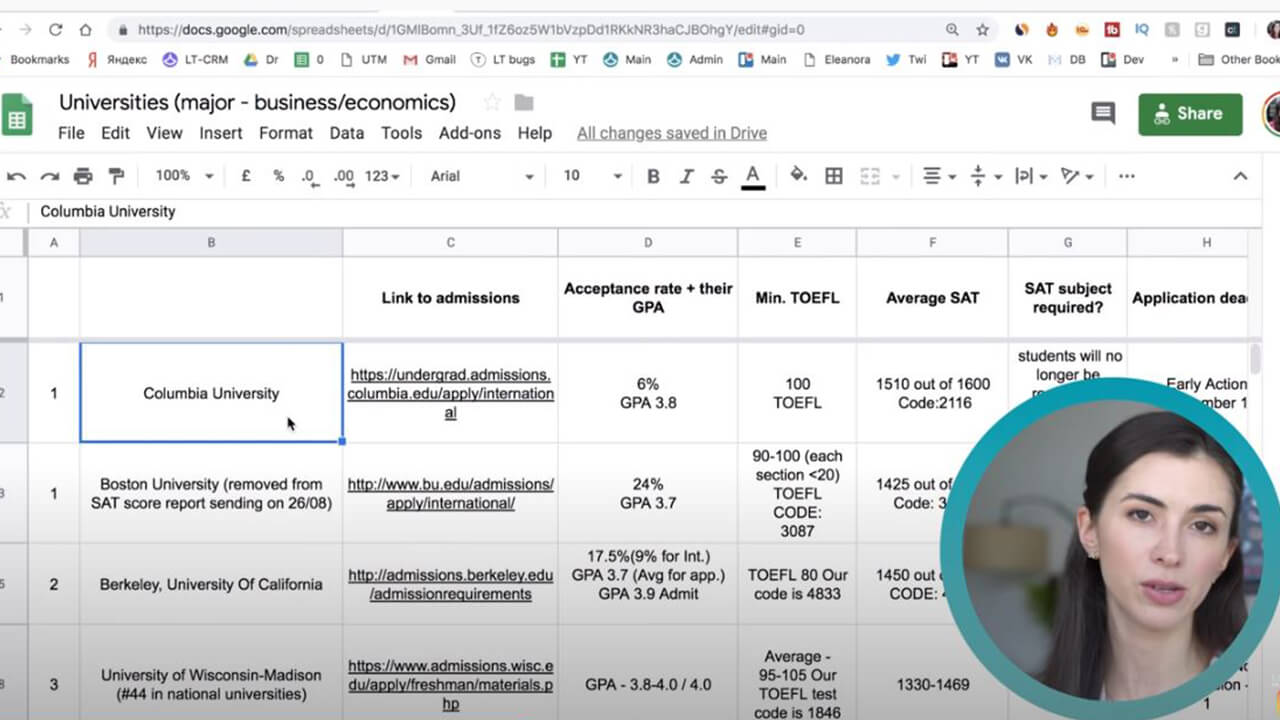This screenshot has width=1280, height=720.
Task: Click the Average SAT header cell
Action: [x=932, y=298]
